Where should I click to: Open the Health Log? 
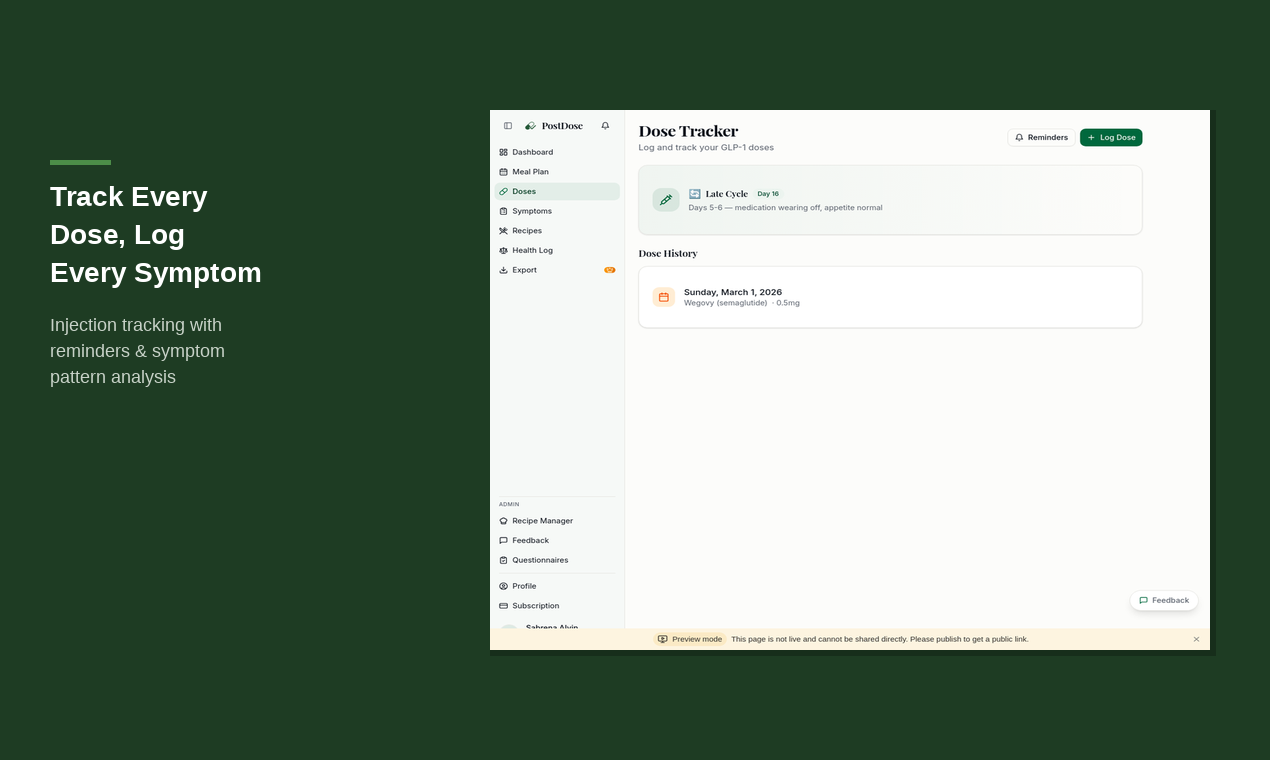tap(557, 250)
